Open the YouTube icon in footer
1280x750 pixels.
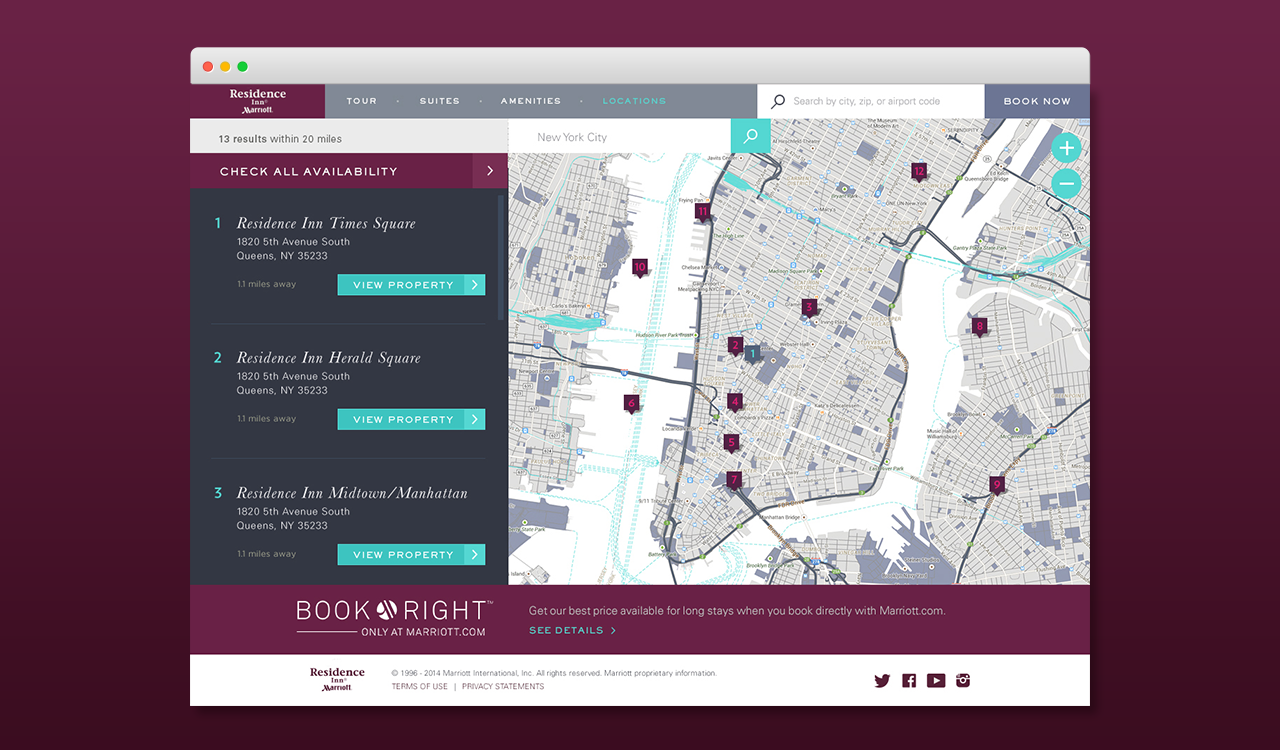(x=936, y=681)
